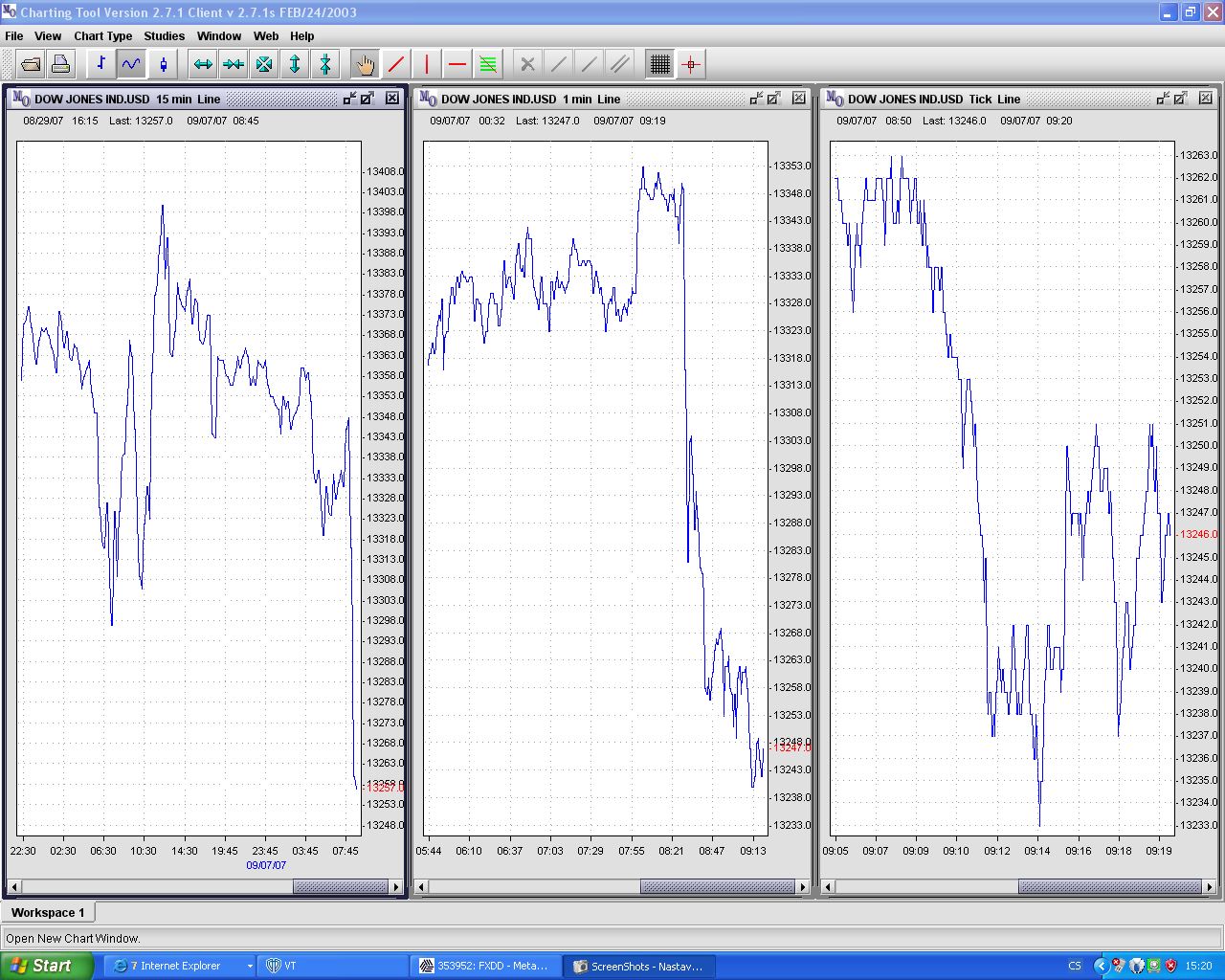Select the red diagonal trend line tool
This screenshot has width=1225, height=980.
tap(396, 64)
